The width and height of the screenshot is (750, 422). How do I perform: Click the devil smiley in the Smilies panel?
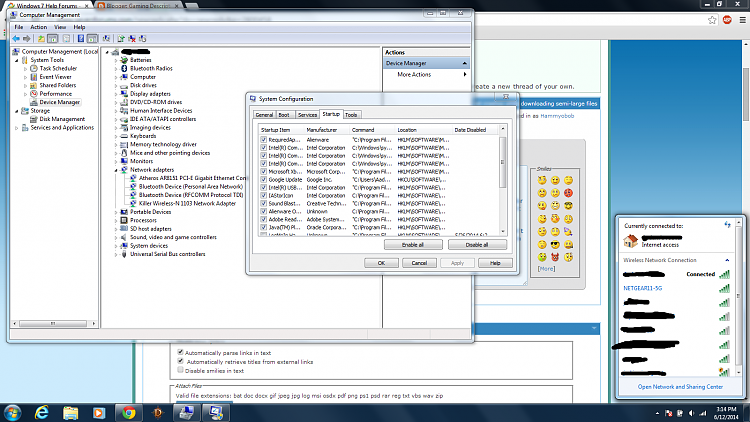555,257
